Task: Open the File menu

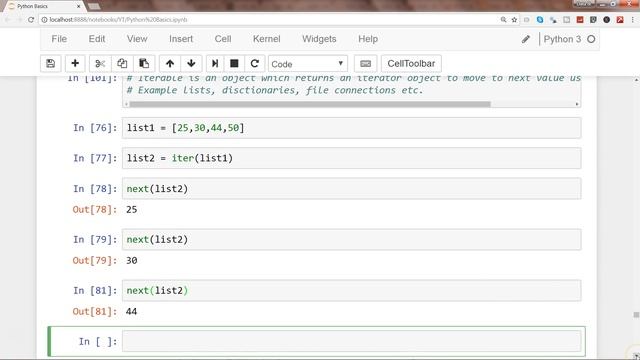Action: [59, 39]
